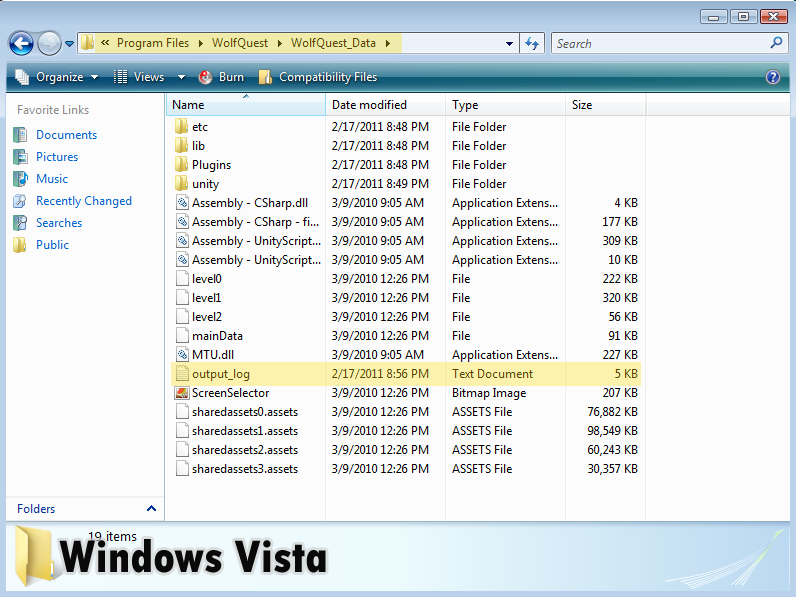
Task: Select the MTU.dll file icon
Action: [182, 354]
